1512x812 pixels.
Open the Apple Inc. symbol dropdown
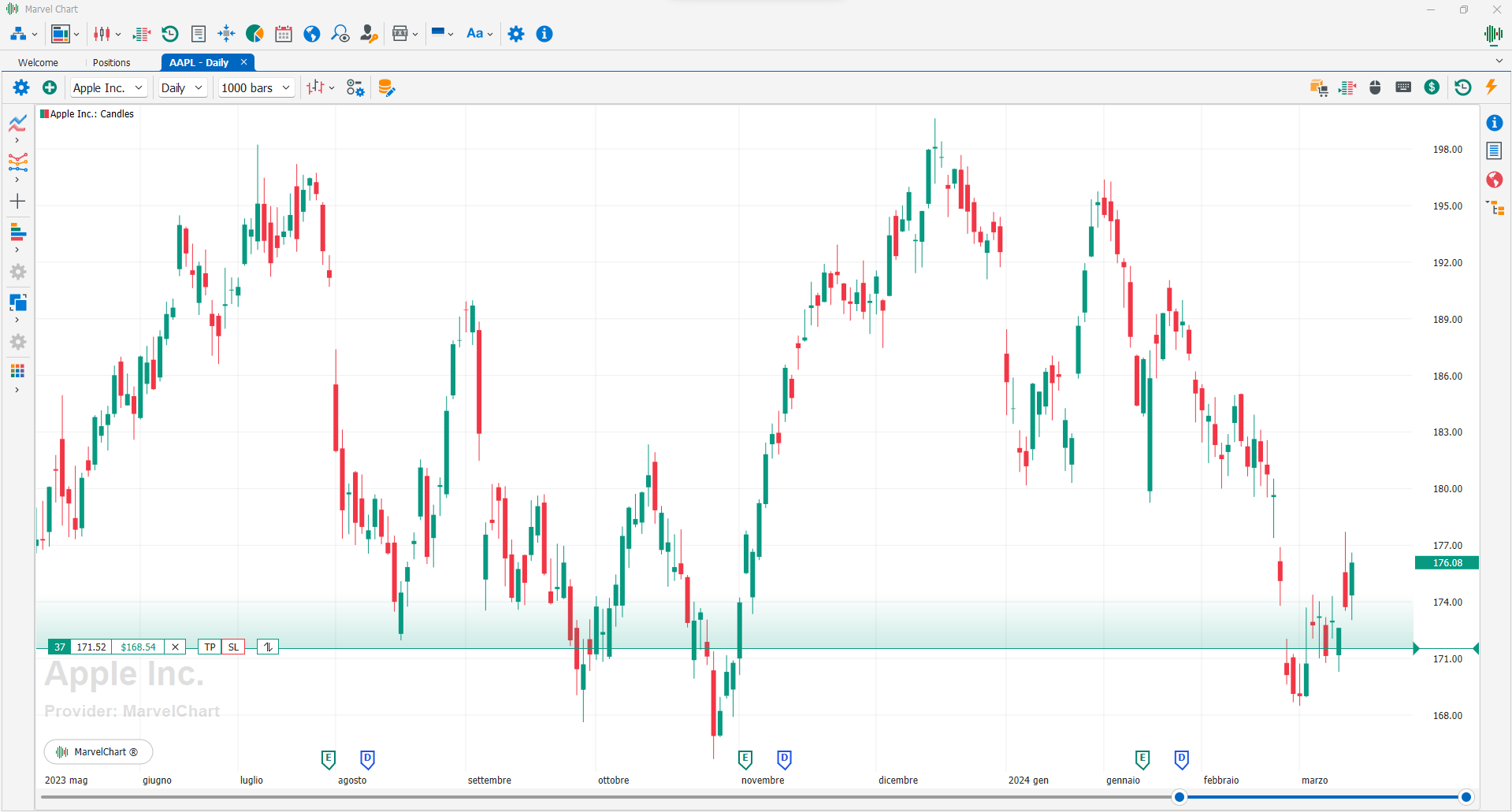(108, 87)
